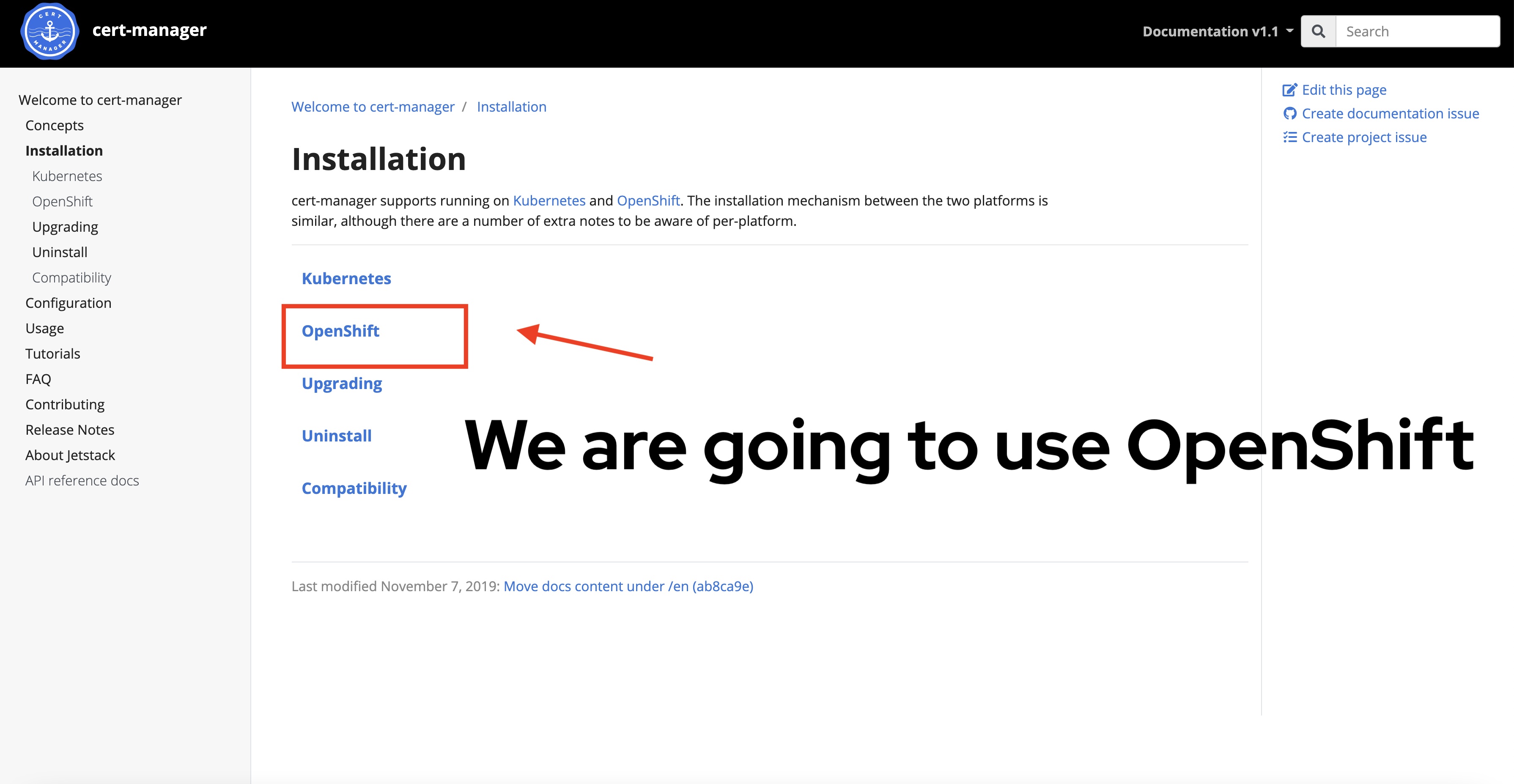Open API reference docs in sidebar
This screenshot has width=1514, height=784.
tap(82, 480)
